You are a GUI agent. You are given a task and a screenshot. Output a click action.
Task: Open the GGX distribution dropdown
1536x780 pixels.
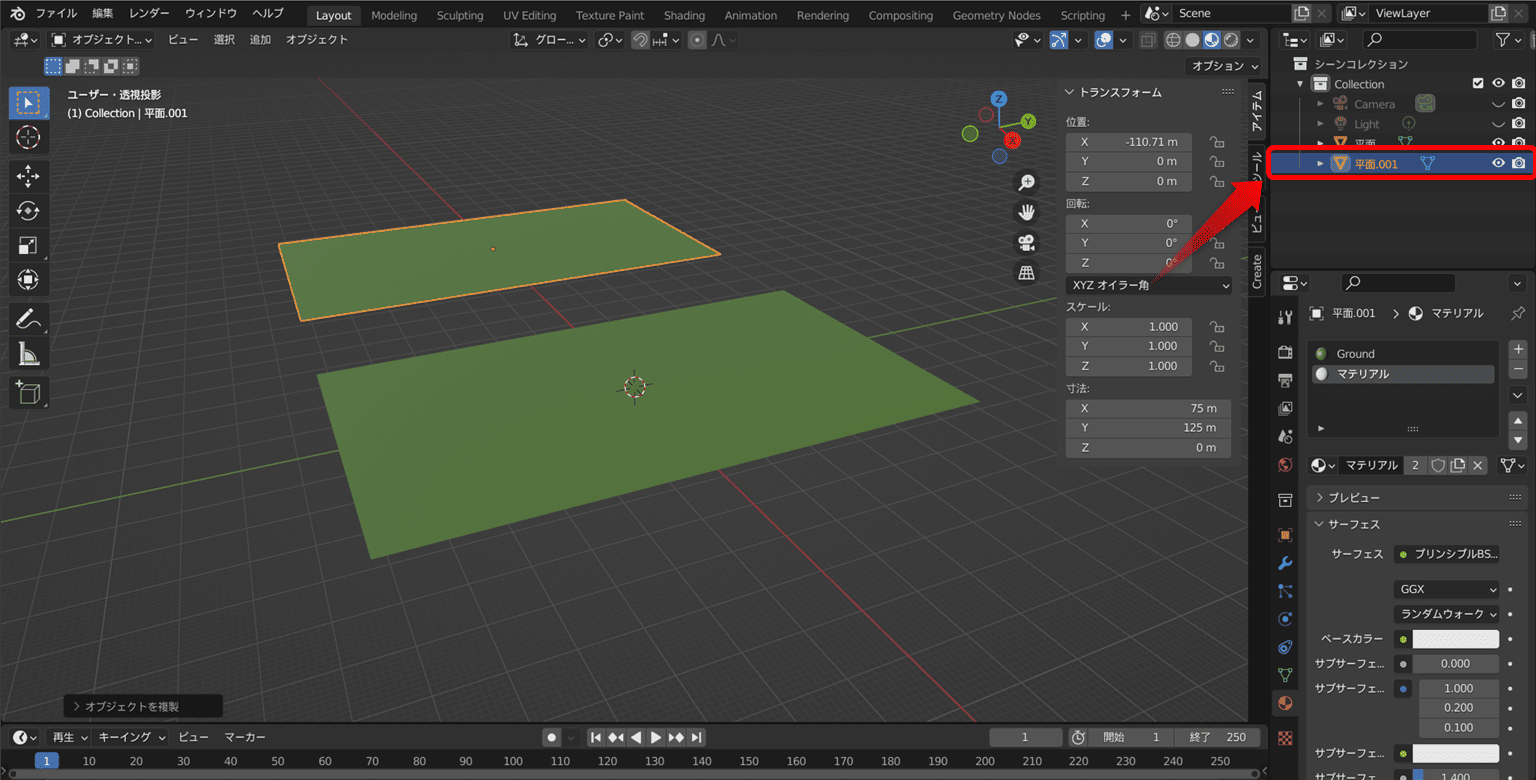1446,589
